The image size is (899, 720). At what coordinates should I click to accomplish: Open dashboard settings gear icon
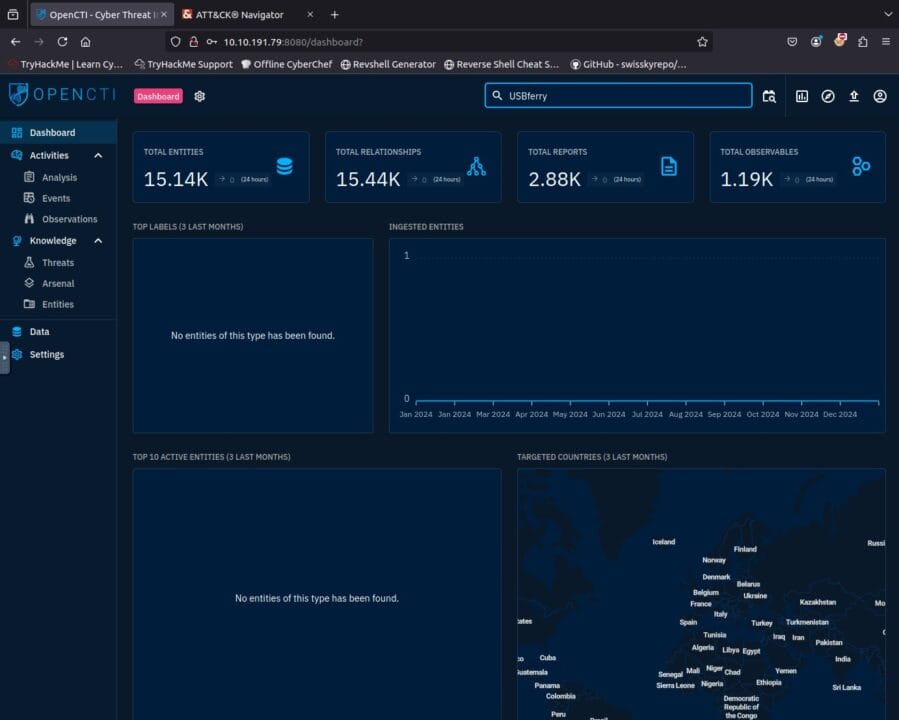click(200, 96)
